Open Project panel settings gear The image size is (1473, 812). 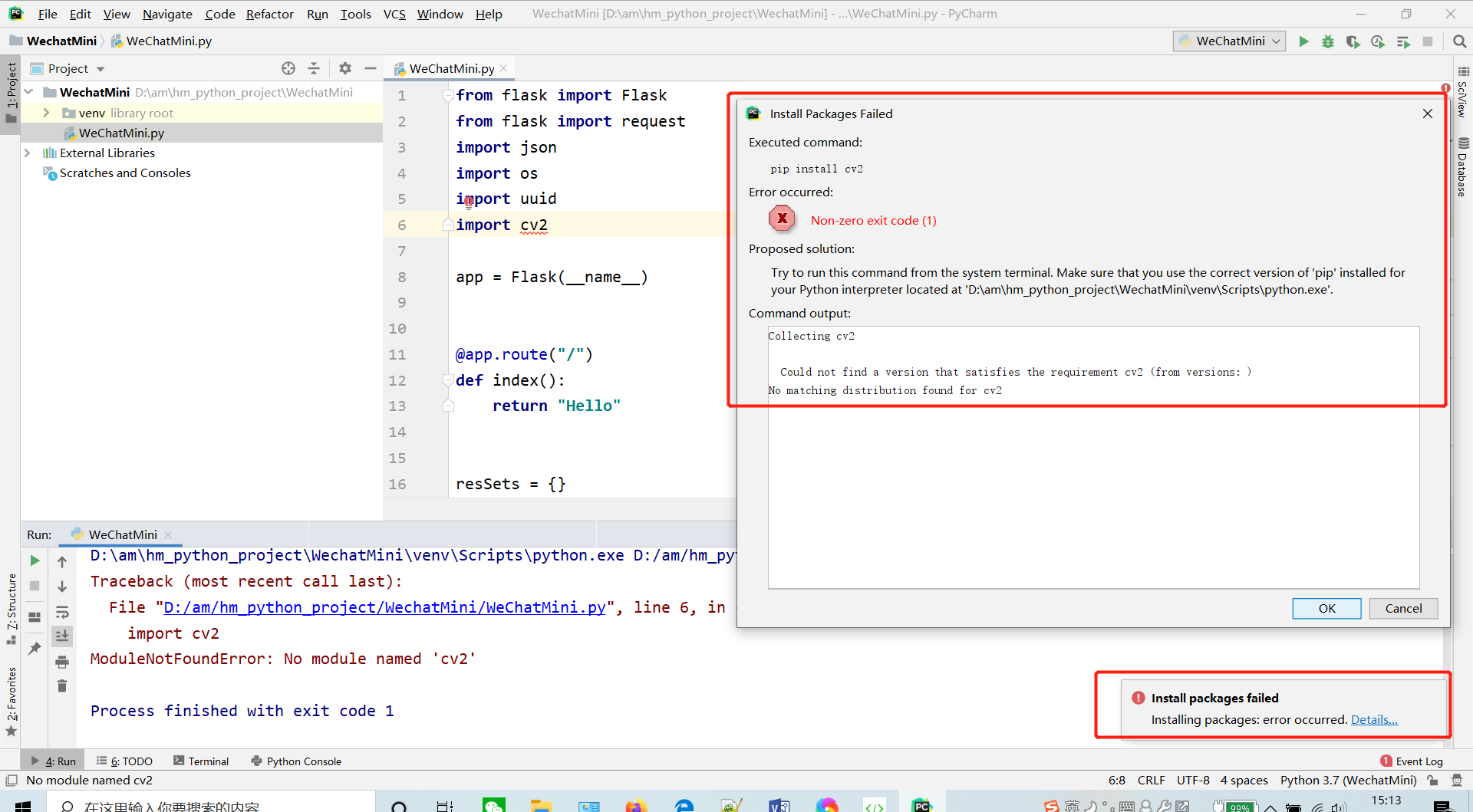(345, 68)
